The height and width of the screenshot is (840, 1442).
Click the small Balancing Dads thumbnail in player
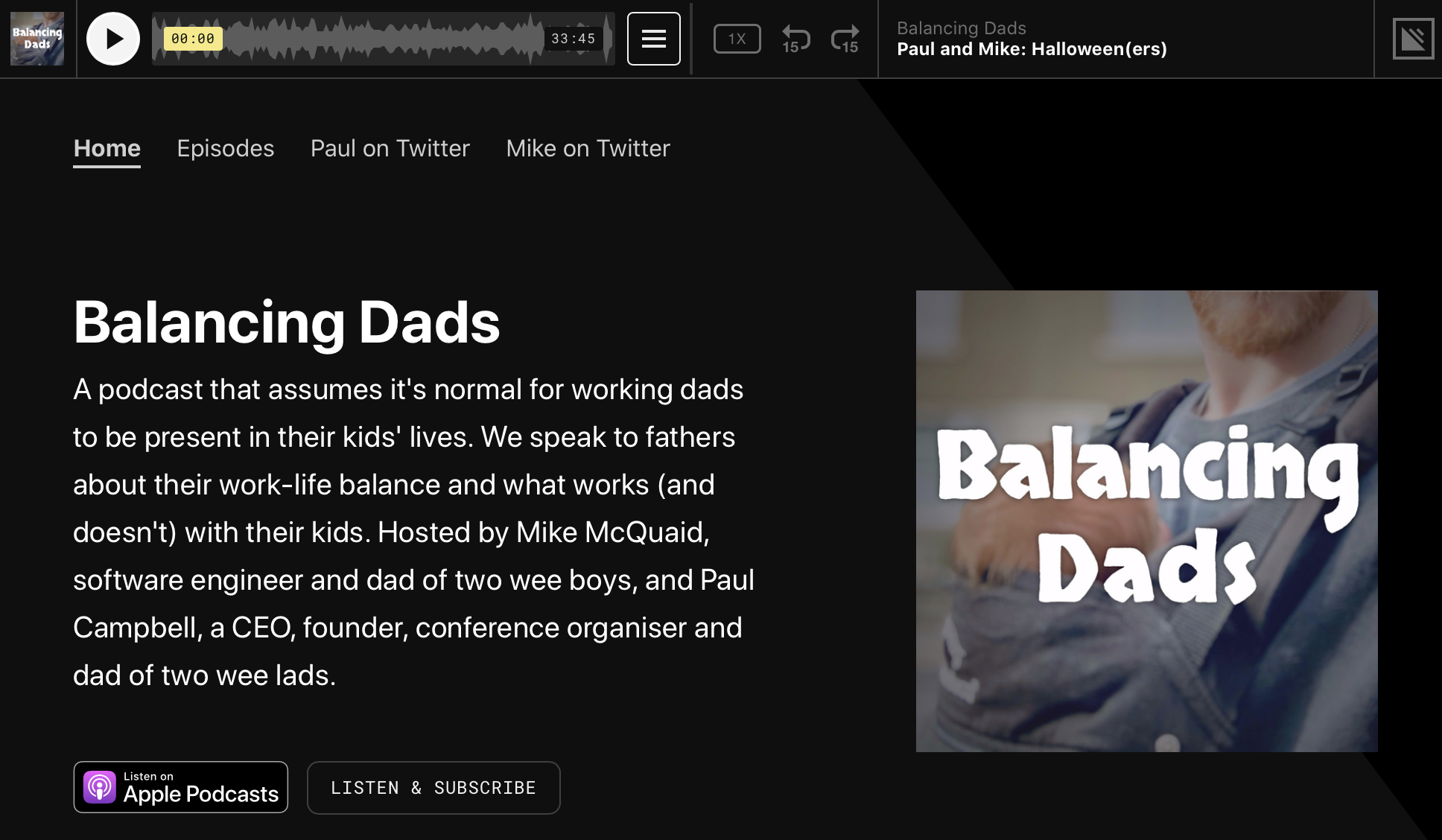(x=37, y=39)
